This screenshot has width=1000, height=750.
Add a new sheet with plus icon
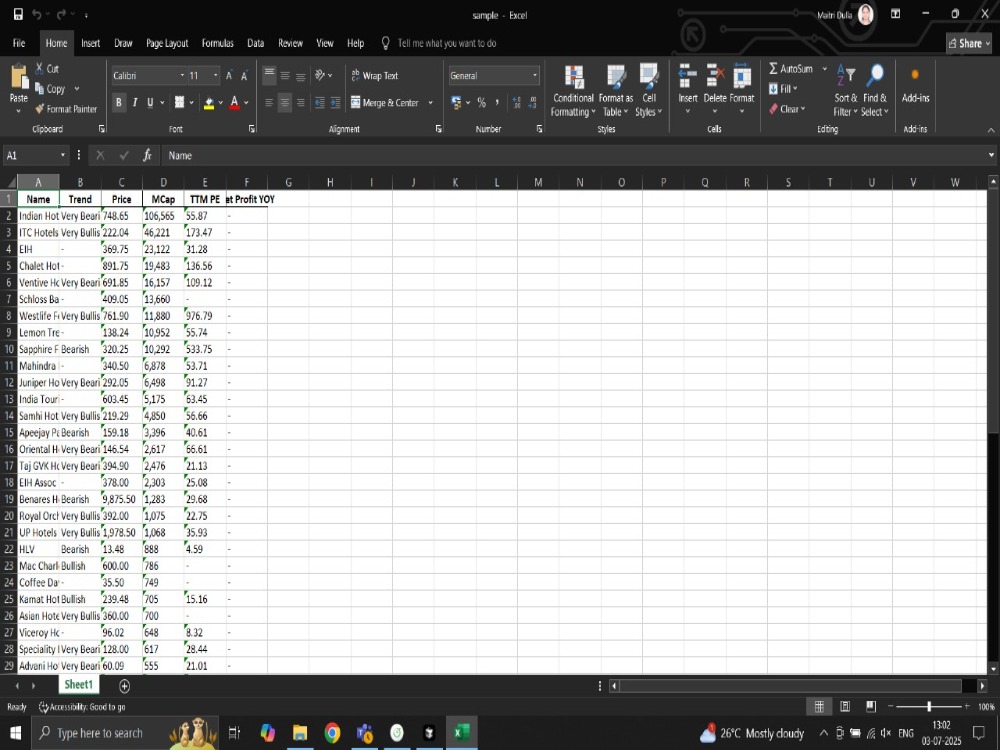click(124, 686)
